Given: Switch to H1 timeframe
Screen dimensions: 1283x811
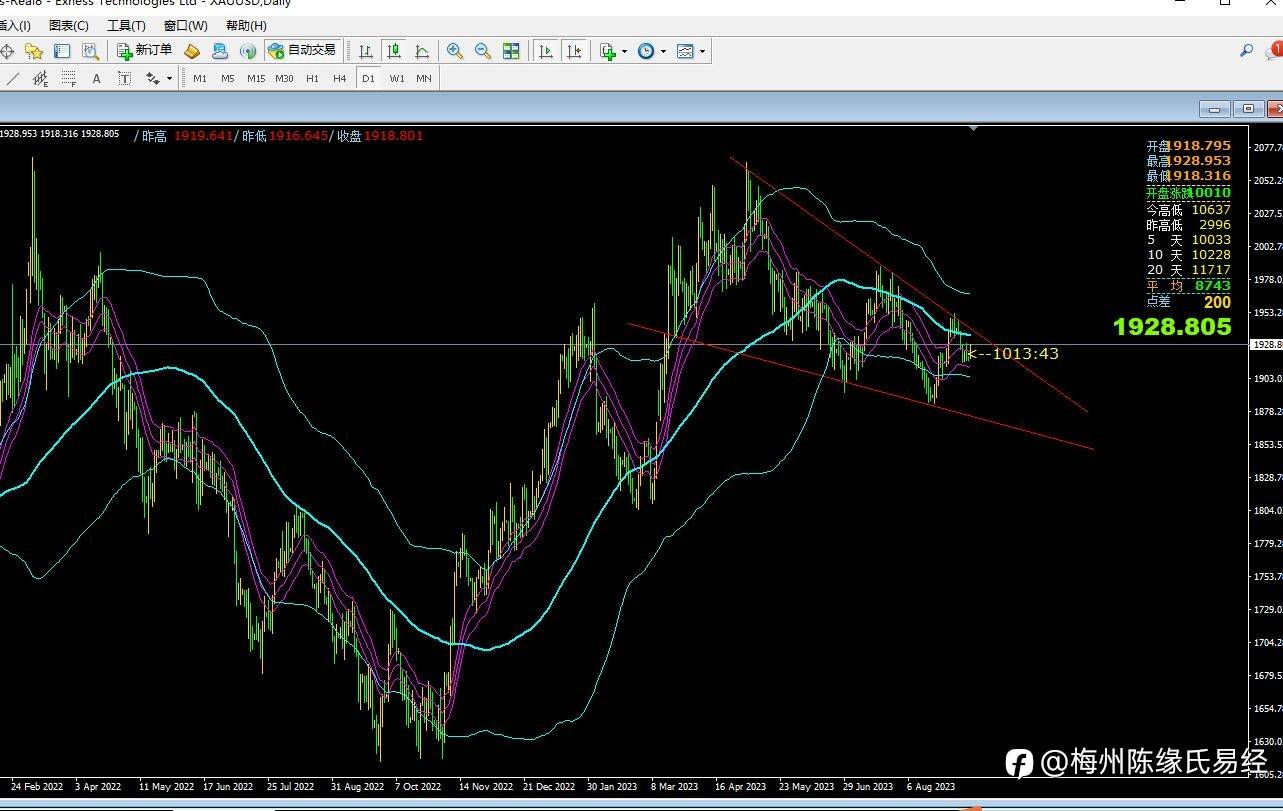Looking at the screenshot, I should coord(312,78).
